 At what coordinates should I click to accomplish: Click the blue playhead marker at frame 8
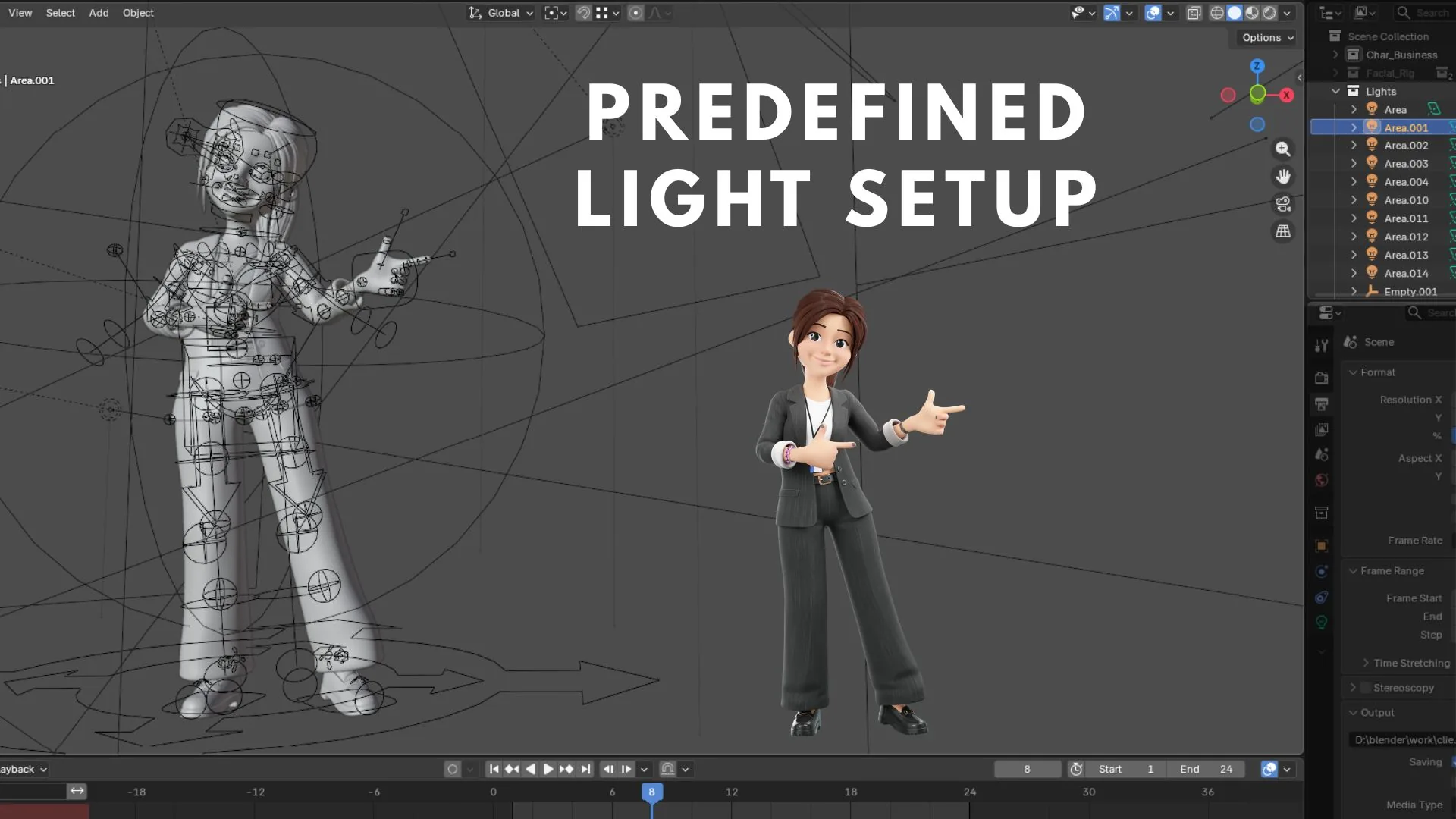click(x=651, y=792)
